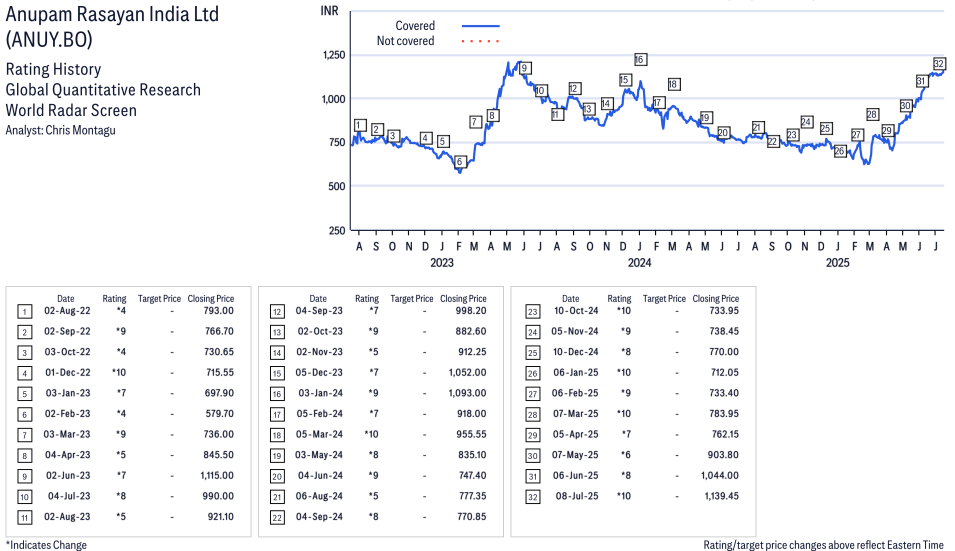Click the boxed number 1 in the rating table
Image resolution: width=955 pixels, height=551 pixels.
[x=24, y=312]
